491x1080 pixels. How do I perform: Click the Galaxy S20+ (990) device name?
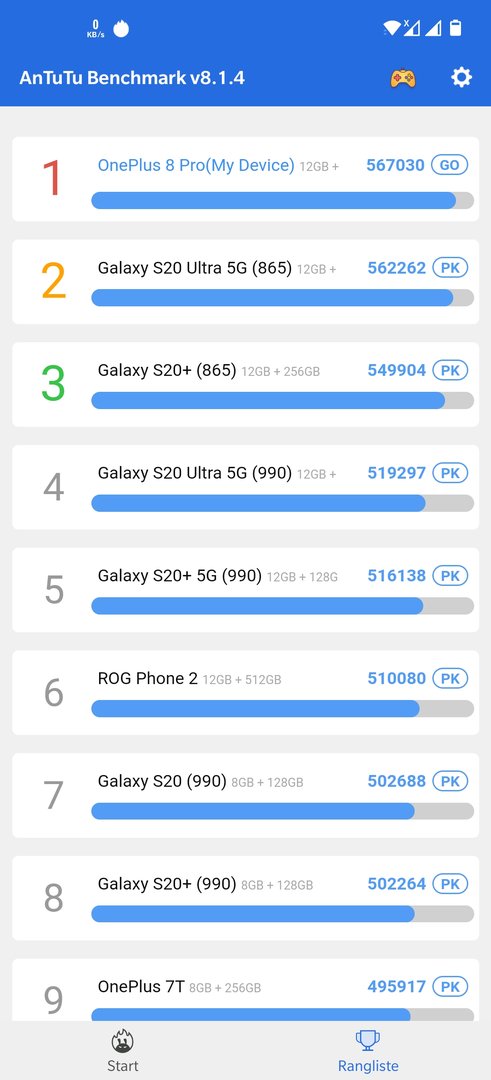[x=167, y=884]
